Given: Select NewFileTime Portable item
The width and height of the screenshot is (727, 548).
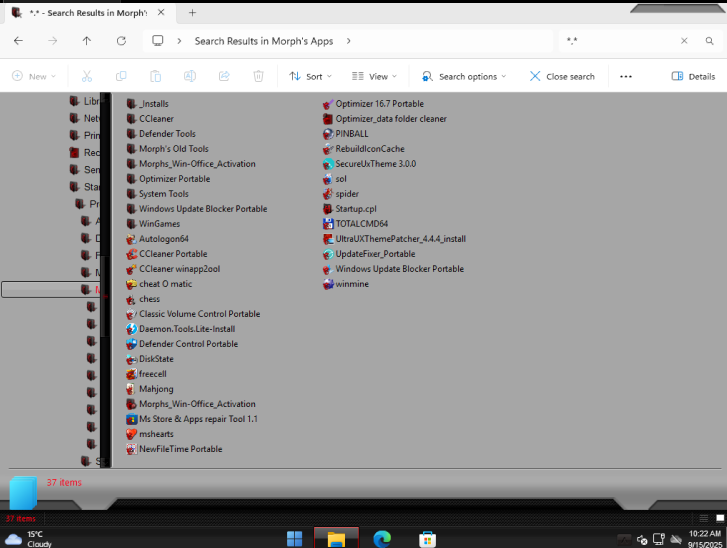Looking at the screenshot, I should click(x=174, y=449).
